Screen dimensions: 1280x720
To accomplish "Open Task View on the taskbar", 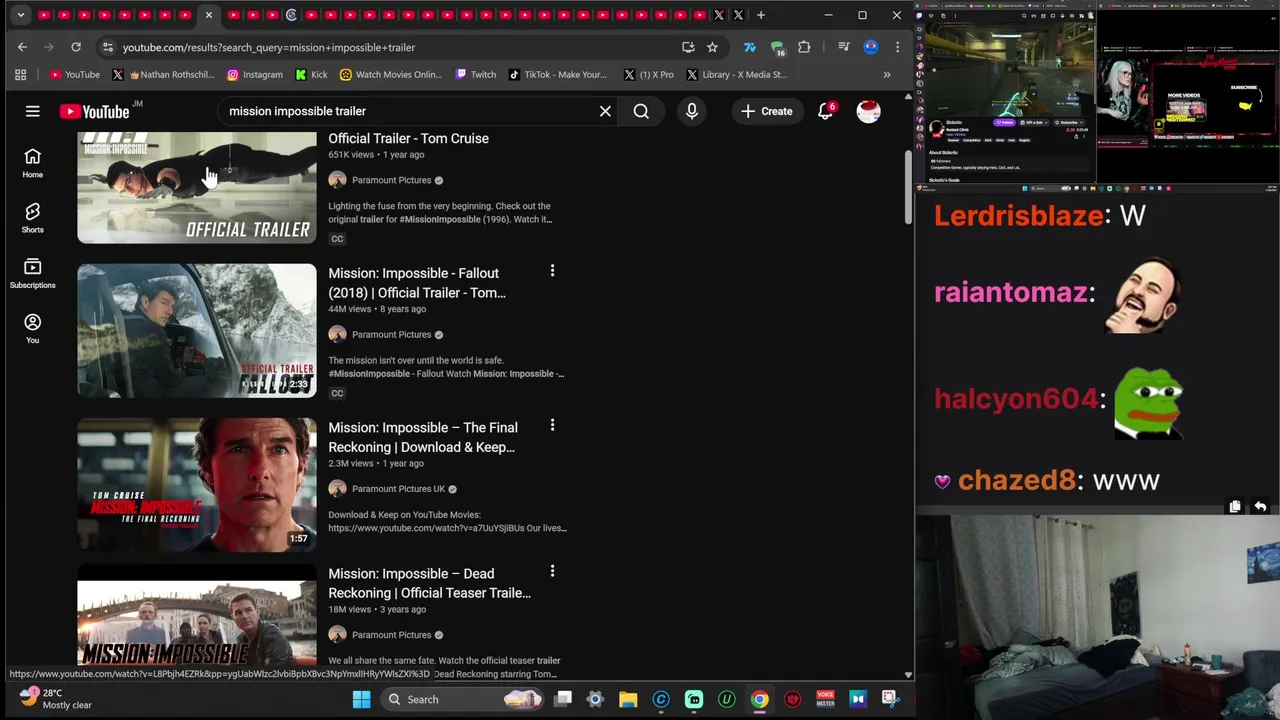I will (x=563, y=699).
